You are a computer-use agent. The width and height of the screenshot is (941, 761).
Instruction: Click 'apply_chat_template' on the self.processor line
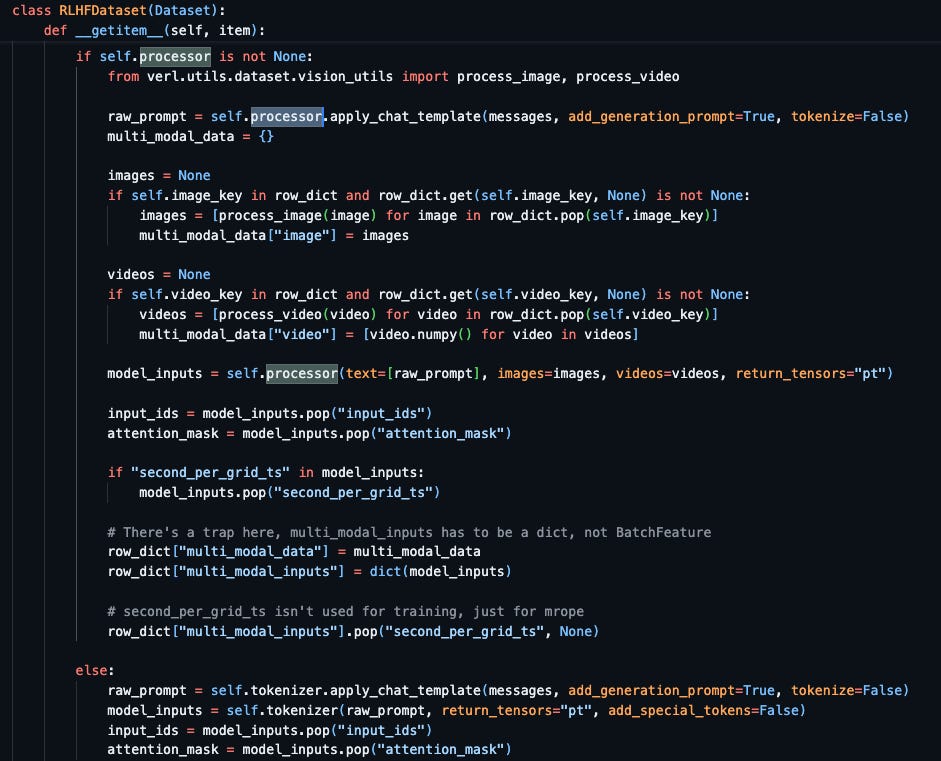(405, 116)
